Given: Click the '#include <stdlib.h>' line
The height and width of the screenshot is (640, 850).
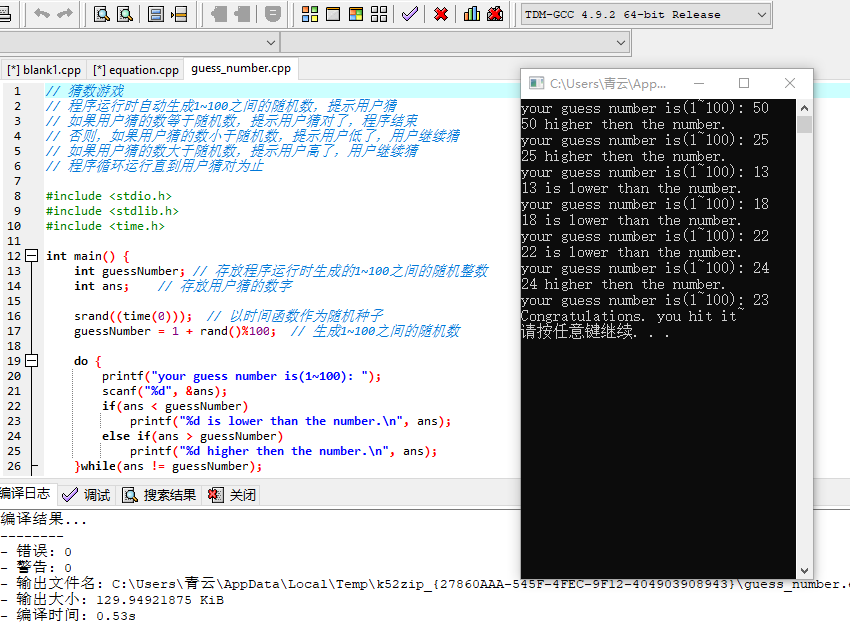Looking at the screenshot, I should (112, 211).
